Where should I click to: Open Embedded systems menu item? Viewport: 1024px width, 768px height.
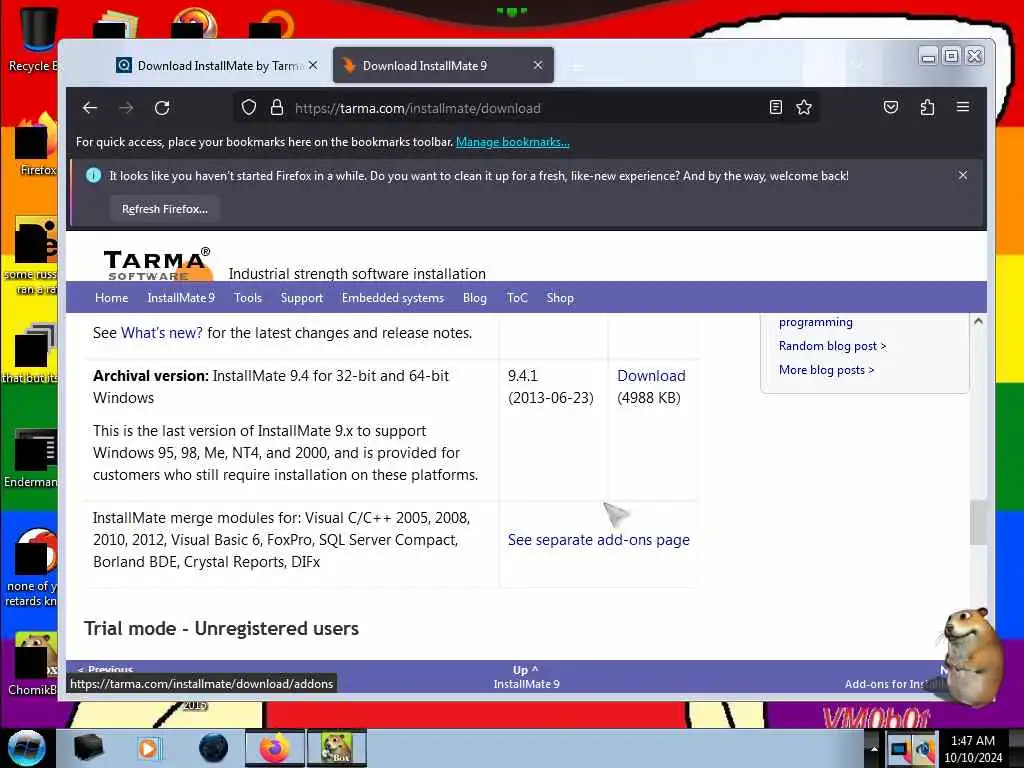tap(392, 298)
